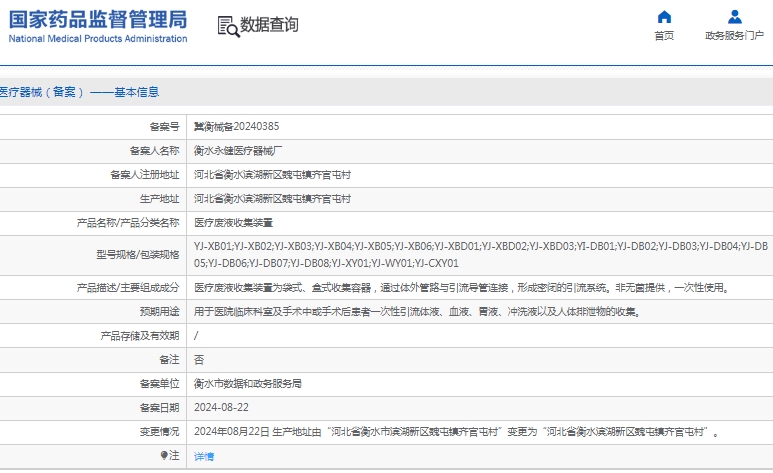Click the 数据查询 search document icon
Image resolution: width=773 pixels, height=473 pixels.
228,26
